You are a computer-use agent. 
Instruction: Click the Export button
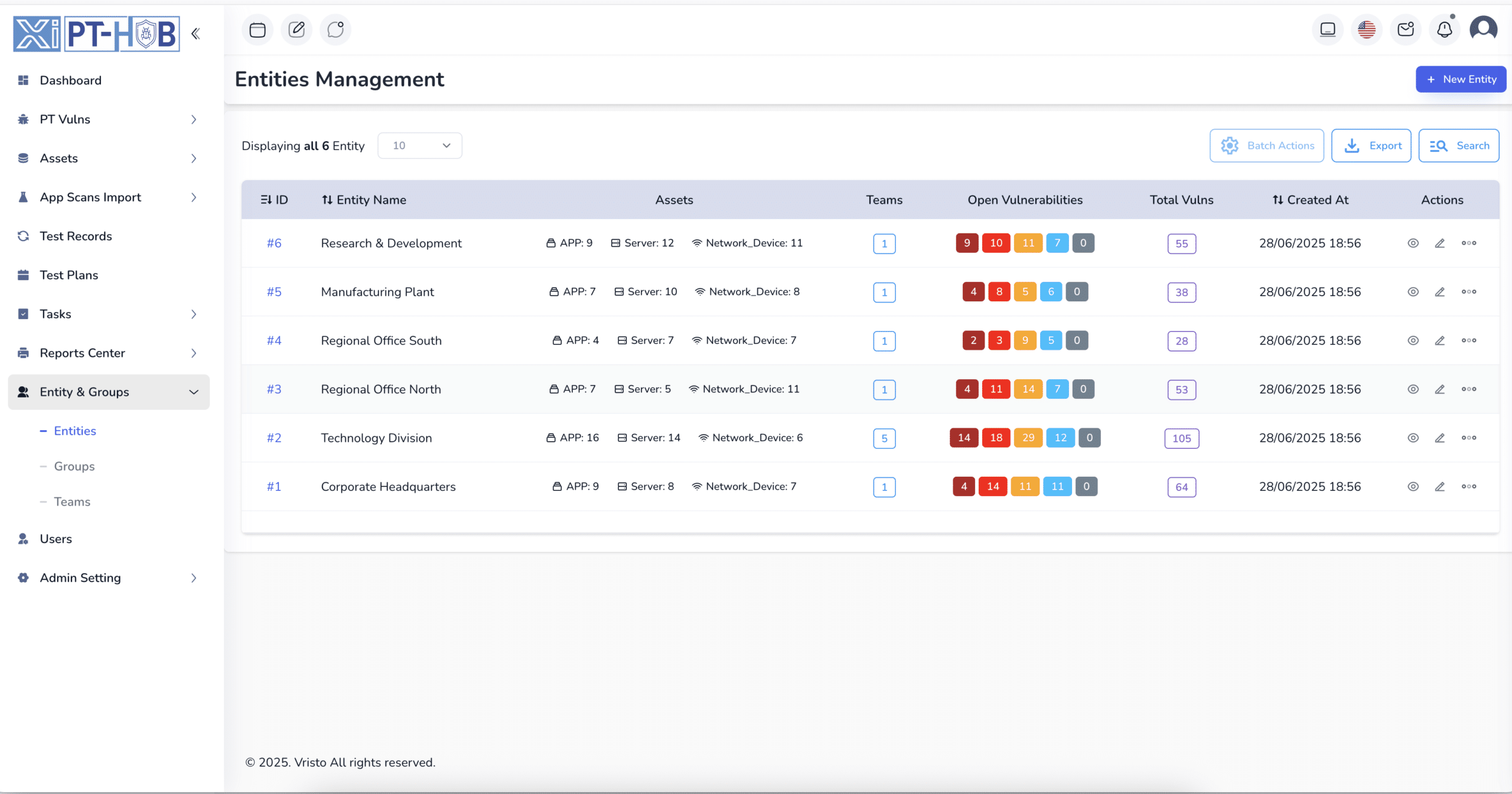point(1371,145)
